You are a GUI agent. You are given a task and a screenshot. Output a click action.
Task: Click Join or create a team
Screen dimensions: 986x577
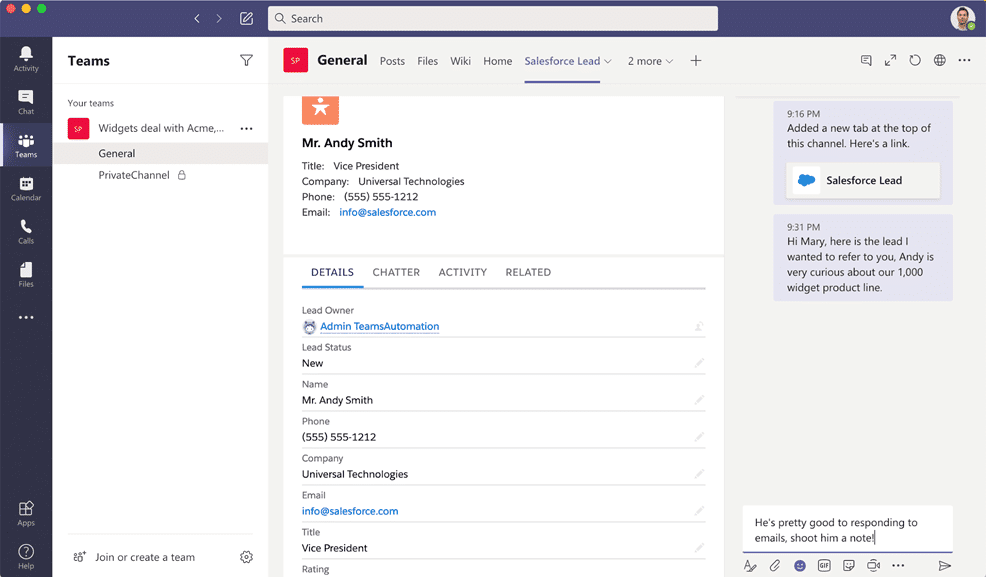click(144, 557)
